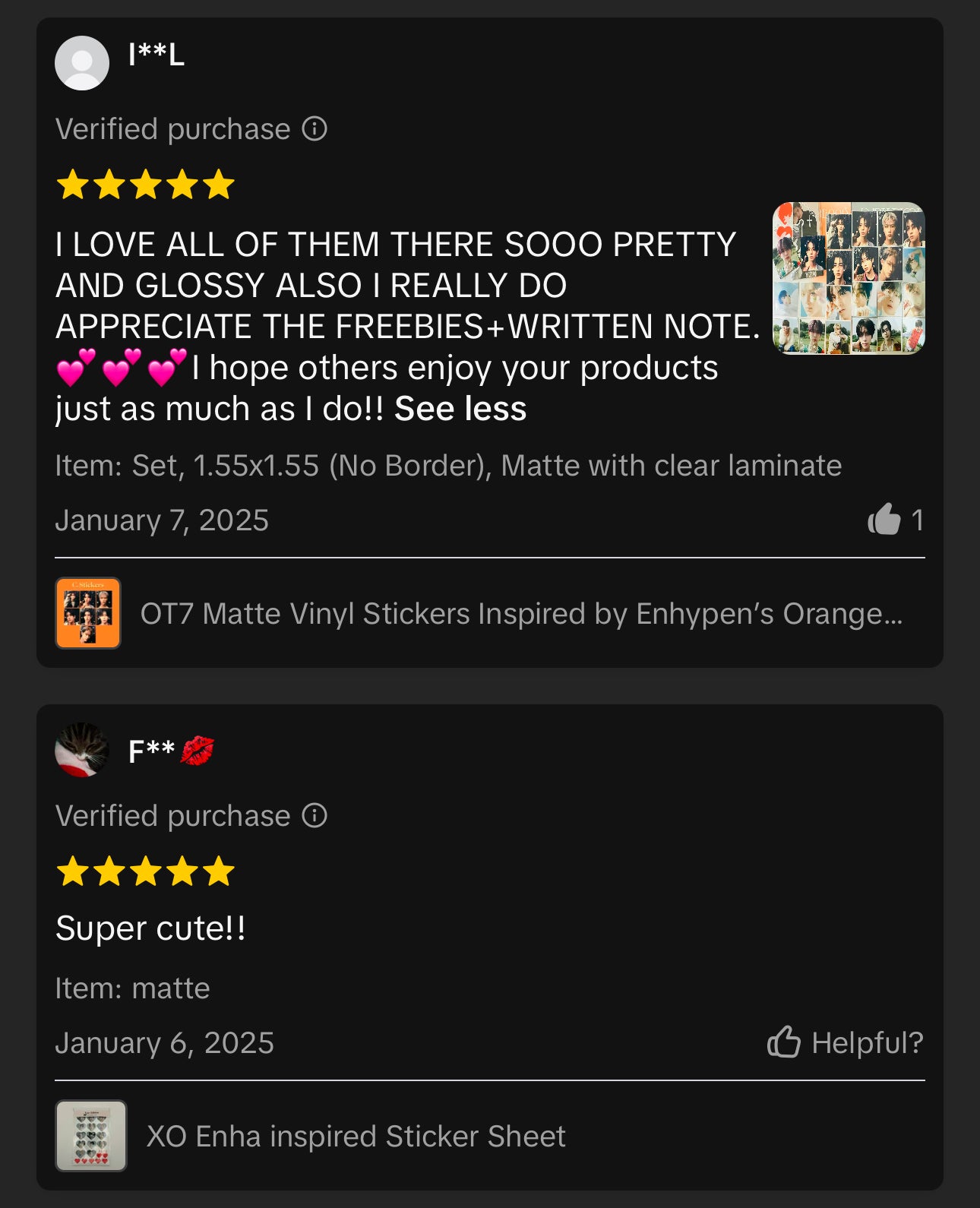
Task: Click the filled thumbs-up icon on I**L's review
Action: [884, 520]
